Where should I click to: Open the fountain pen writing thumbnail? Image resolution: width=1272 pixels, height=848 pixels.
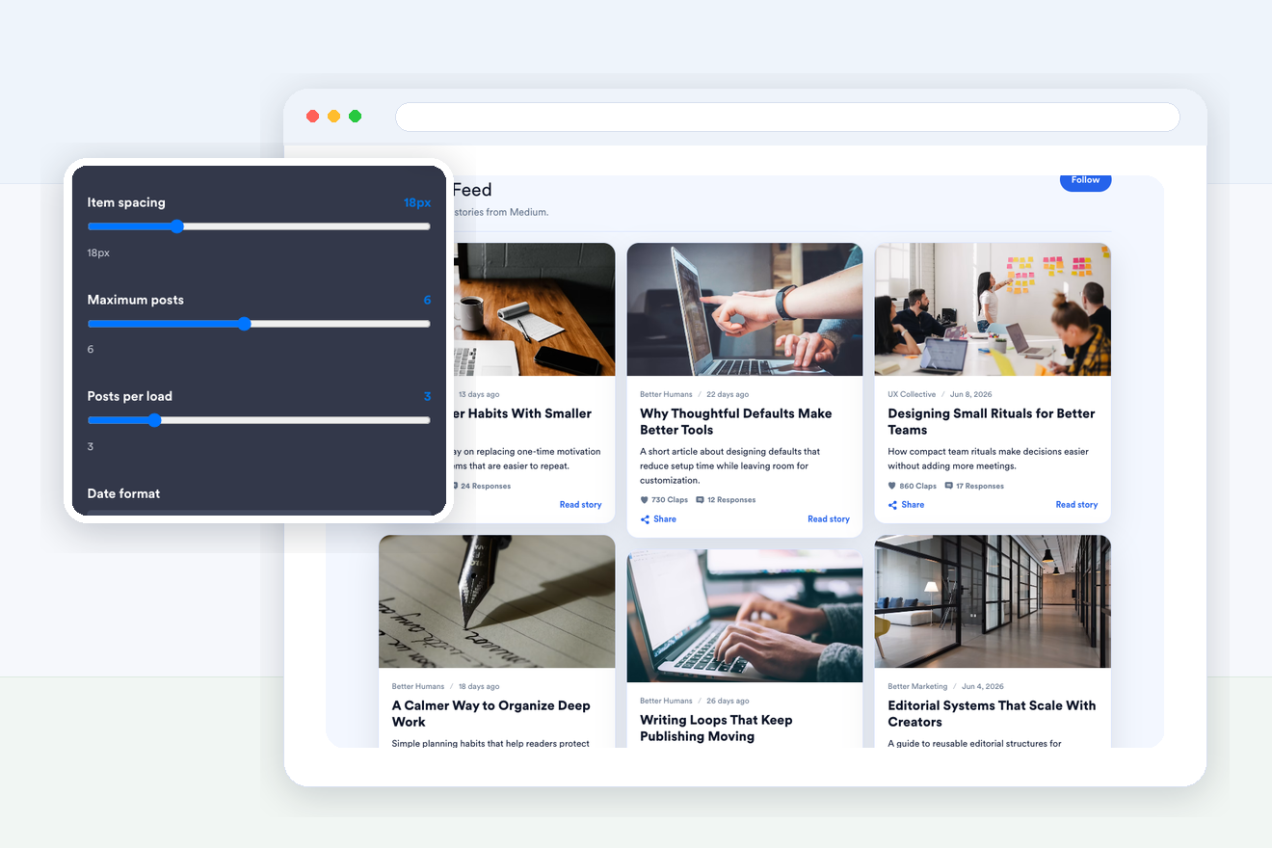(497, 601)
